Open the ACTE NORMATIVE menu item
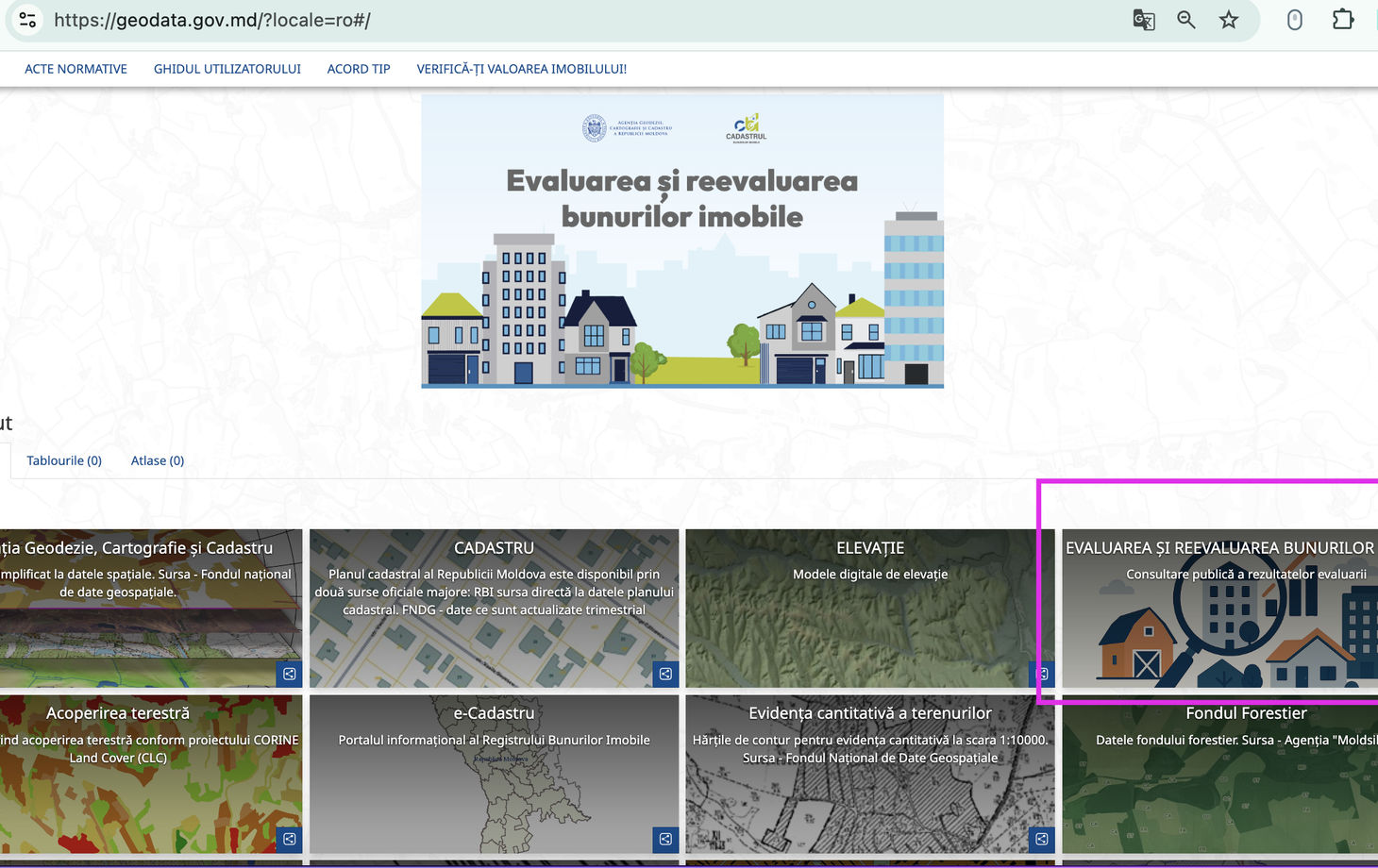This screenshot has height=868, width=1378. [x=76, y=69]
